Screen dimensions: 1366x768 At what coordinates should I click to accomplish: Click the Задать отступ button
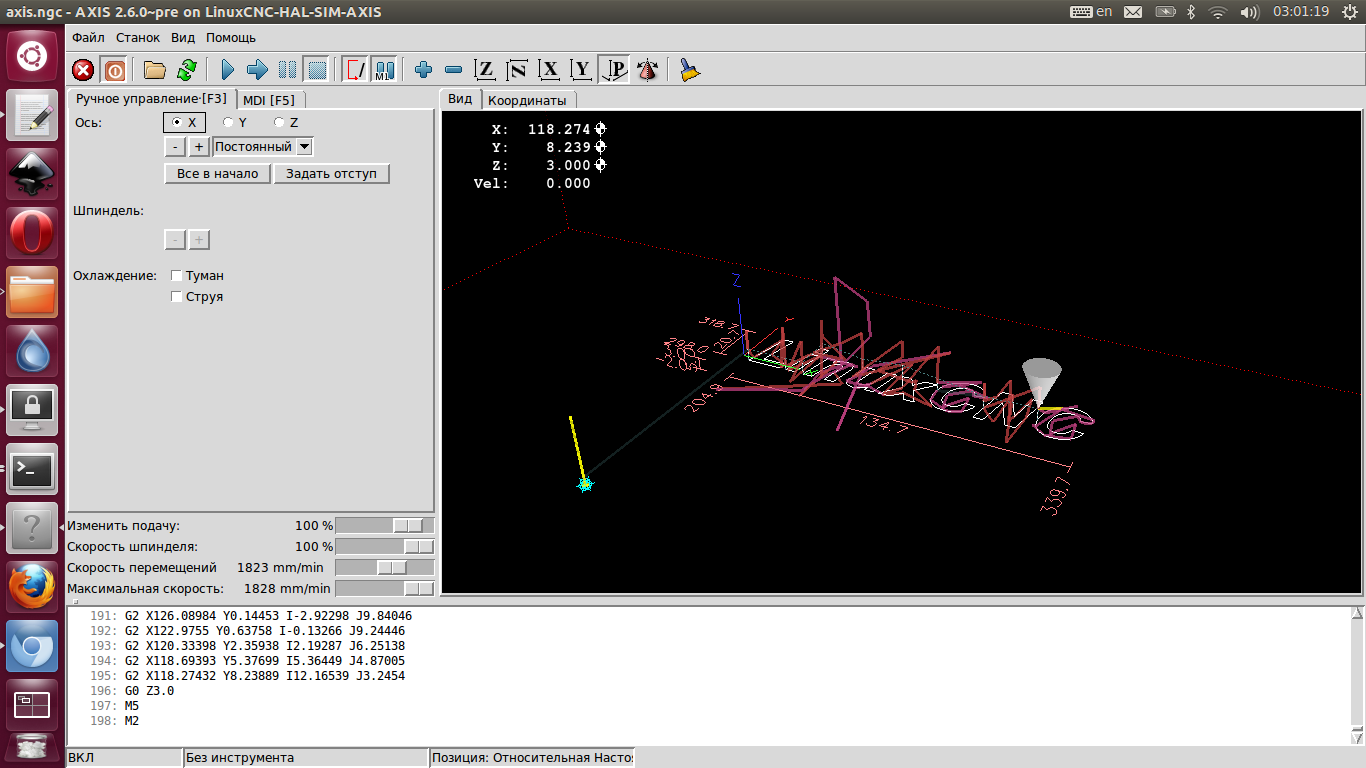pos(331,174)
